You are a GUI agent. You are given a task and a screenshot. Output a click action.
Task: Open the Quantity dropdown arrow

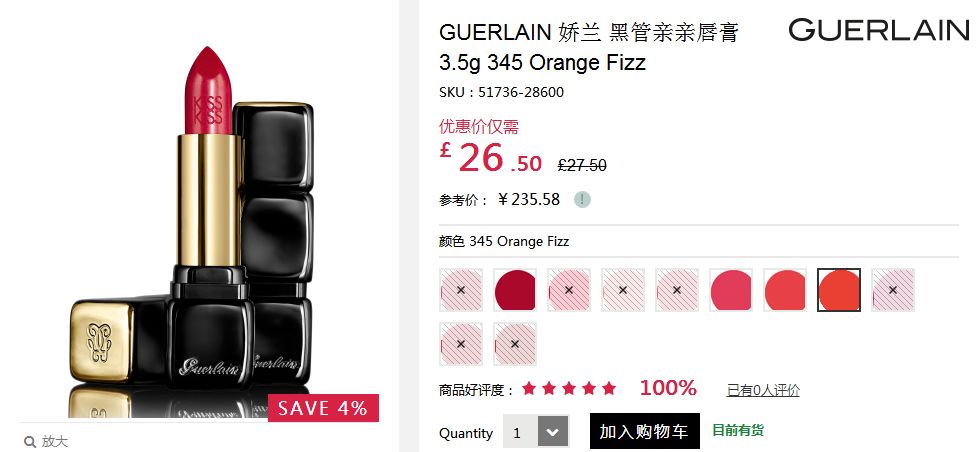[553, 432]
